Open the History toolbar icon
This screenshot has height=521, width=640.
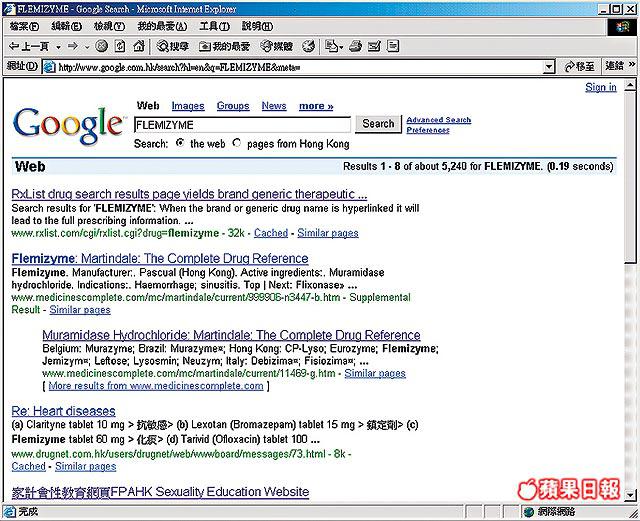pos(309,47)
